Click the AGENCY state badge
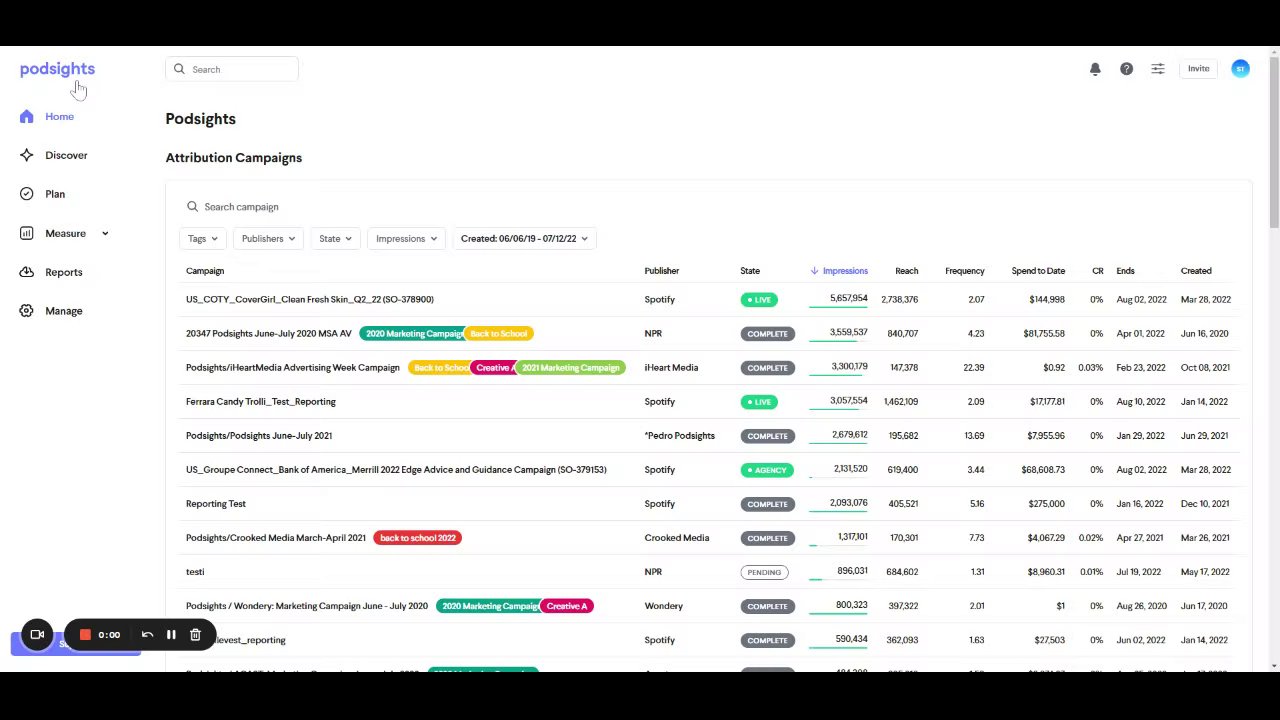The width and height of the screenshot is (1280, 720). pyautogui.click(x=767, y=470)
